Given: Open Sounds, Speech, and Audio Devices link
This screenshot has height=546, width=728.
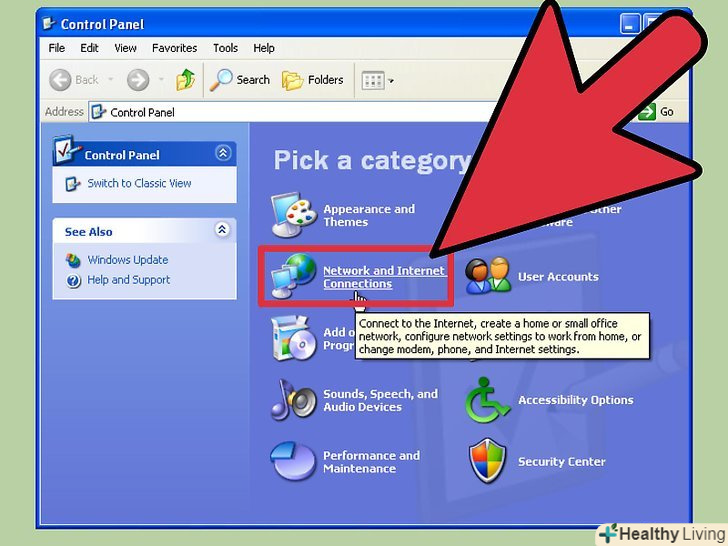Looking at the screenshot, I should [x=381, y=400].
